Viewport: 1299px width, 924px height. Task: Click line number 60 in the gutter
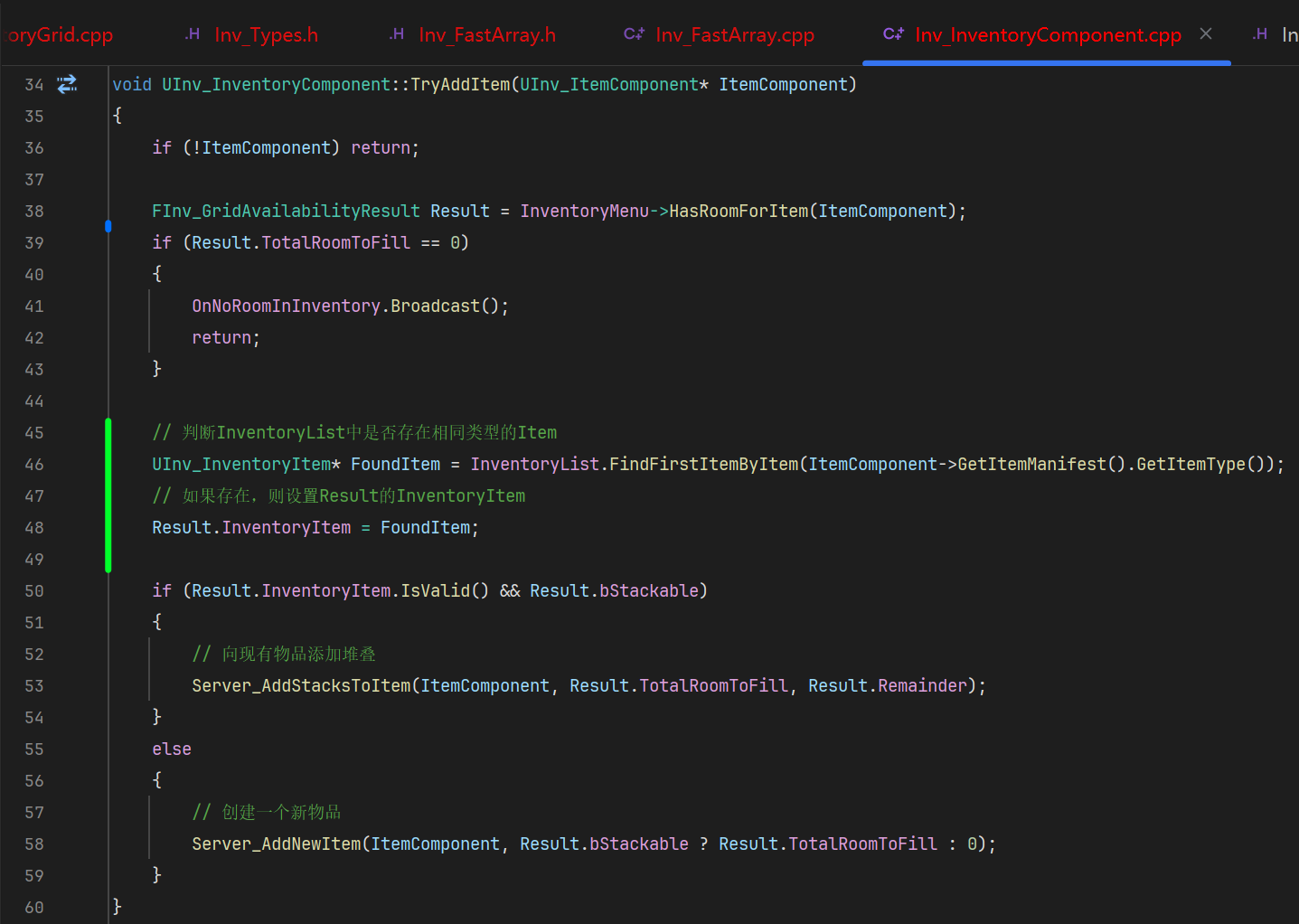pyautogui.click(x=34, y=908)
